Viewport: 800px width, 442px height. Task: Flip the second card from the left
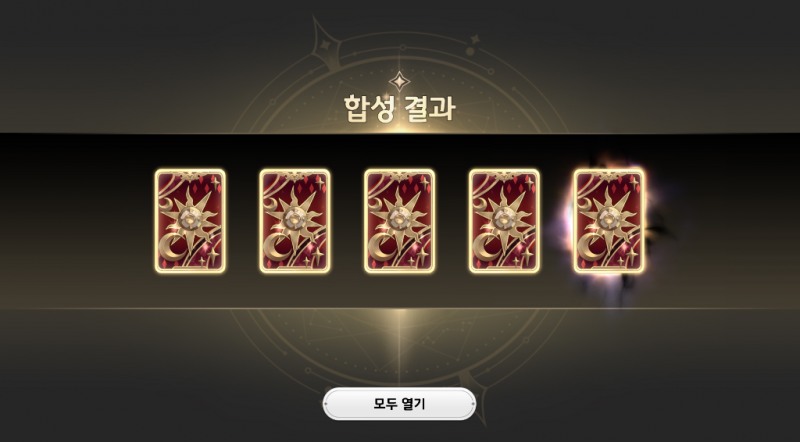[x=295, y=221]
